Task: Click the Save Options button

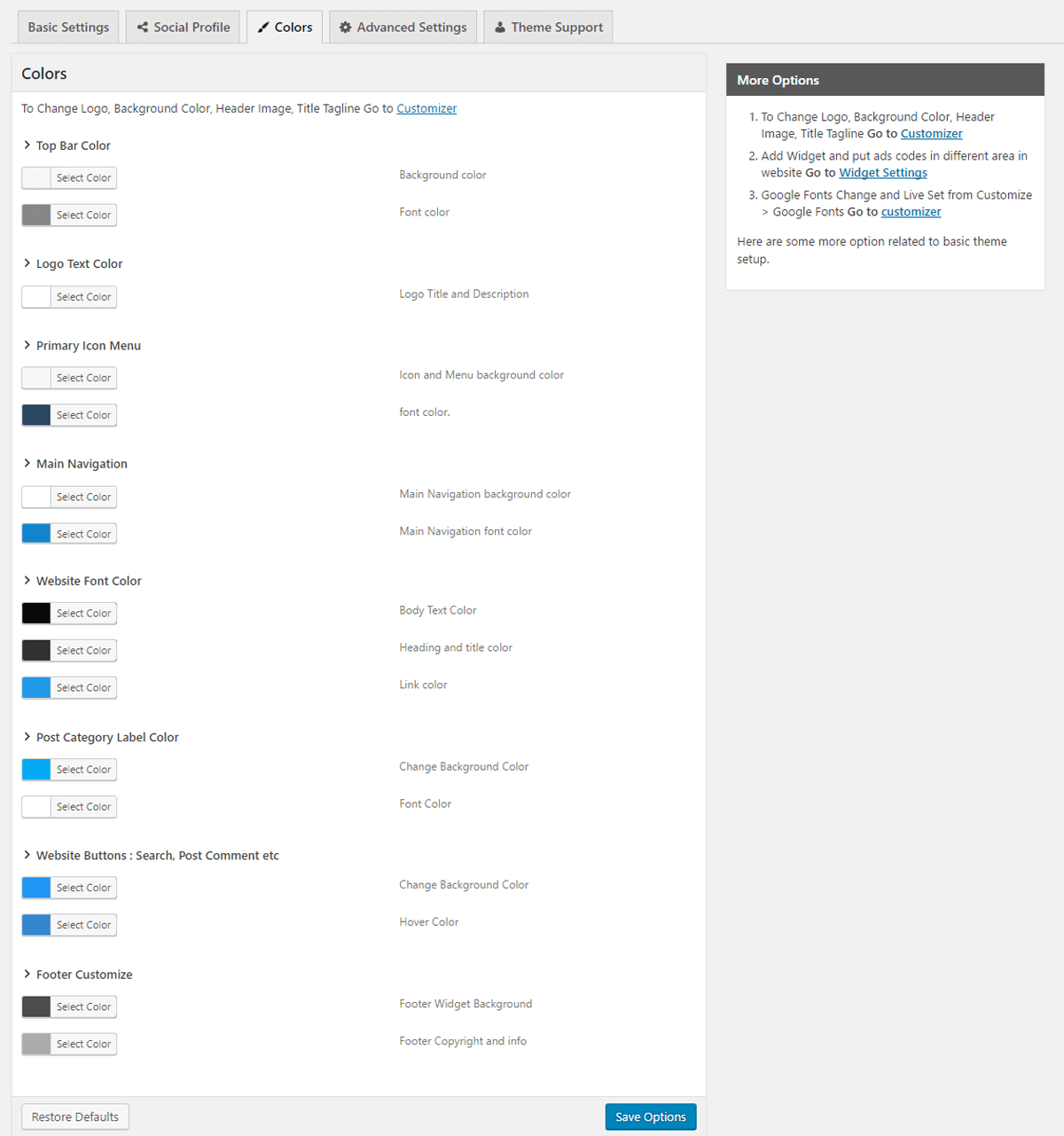Action: click(651, 1116)
